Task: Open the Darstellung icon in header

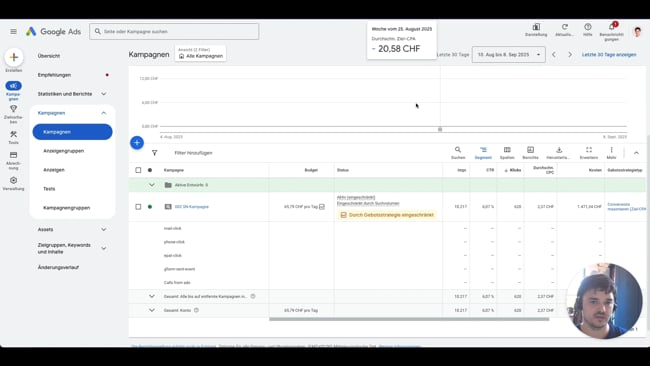Action: [x=536, y=27]
